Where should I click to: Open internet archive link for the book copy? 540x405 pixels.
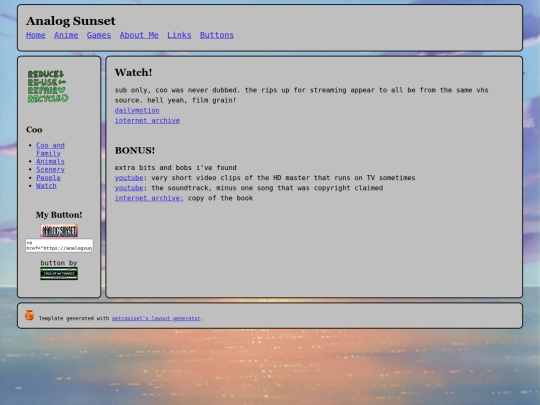[149, 198]
